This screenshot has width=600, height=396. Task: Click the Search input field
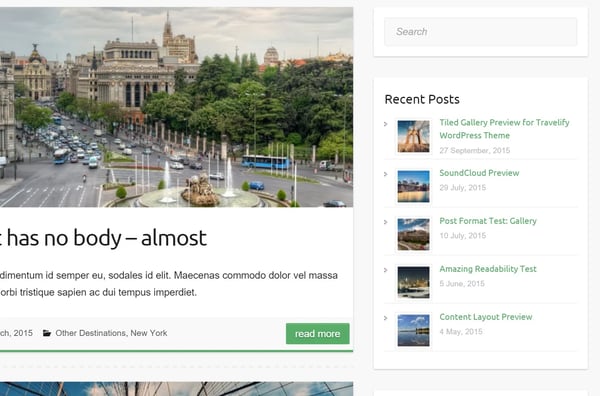tap(481, 32)
